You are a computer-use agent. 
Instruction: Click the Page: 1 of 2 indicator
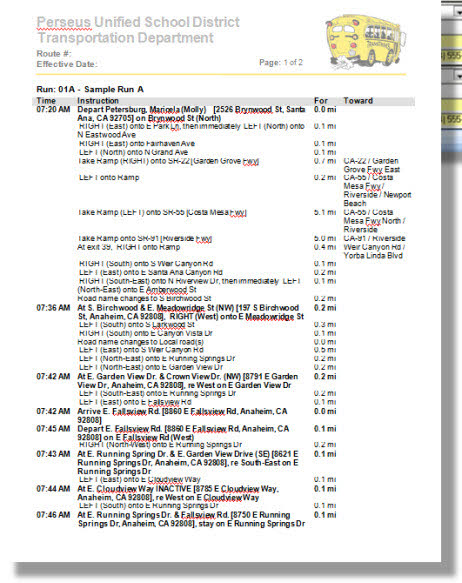(281, 62)
